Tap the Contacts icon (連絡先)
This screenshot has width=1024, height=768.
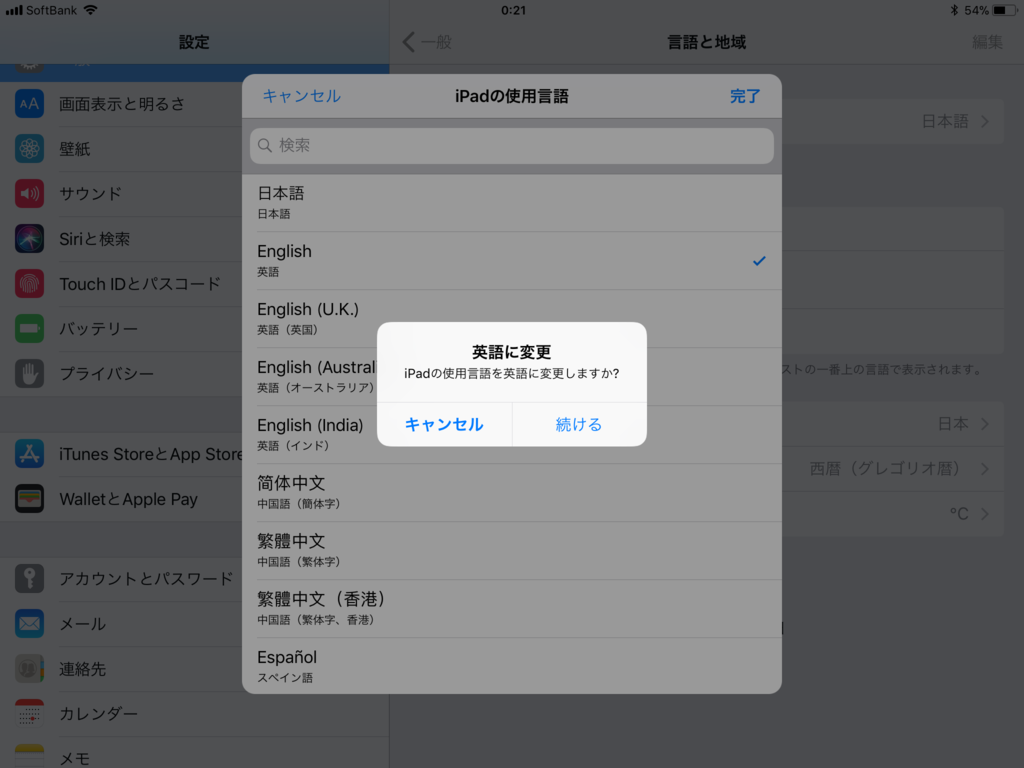click(29, 669)
